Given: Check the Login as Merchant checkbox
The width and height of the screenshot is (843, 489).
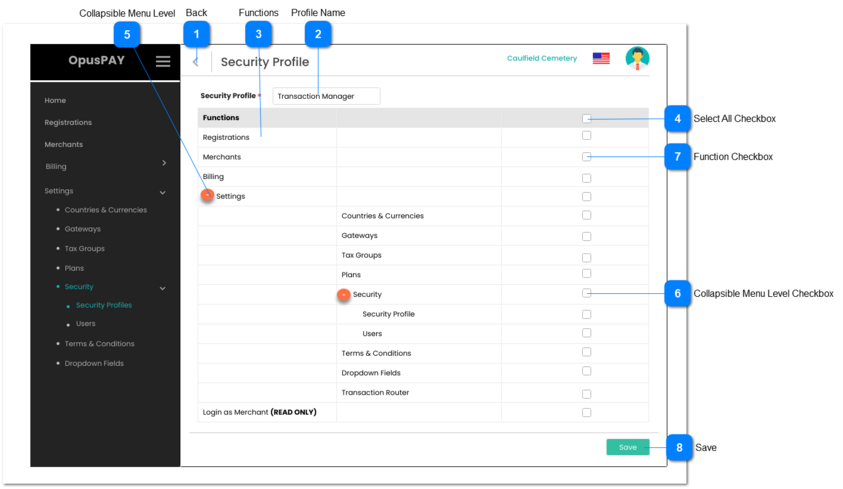Looking at the screenshot, I should click(x=587, y=412).
